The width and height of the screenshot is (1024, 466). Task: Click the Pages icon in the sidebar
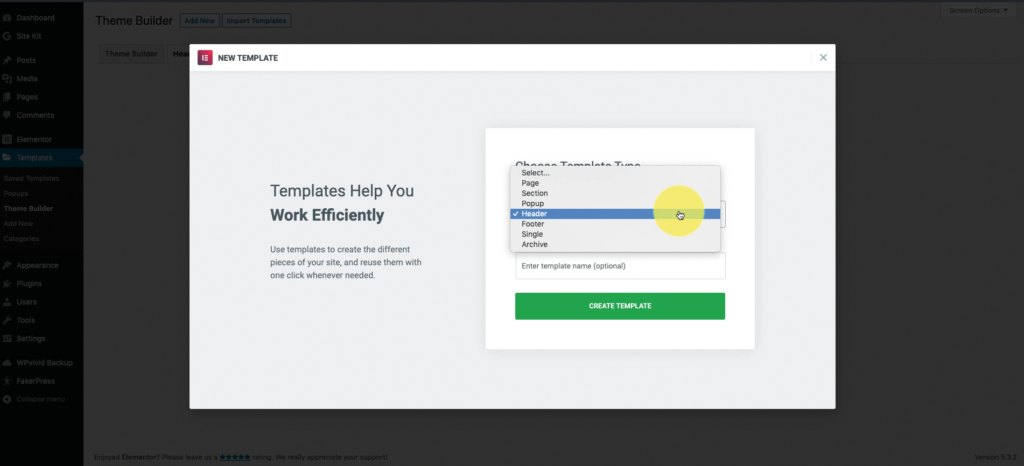pos(7,97)
